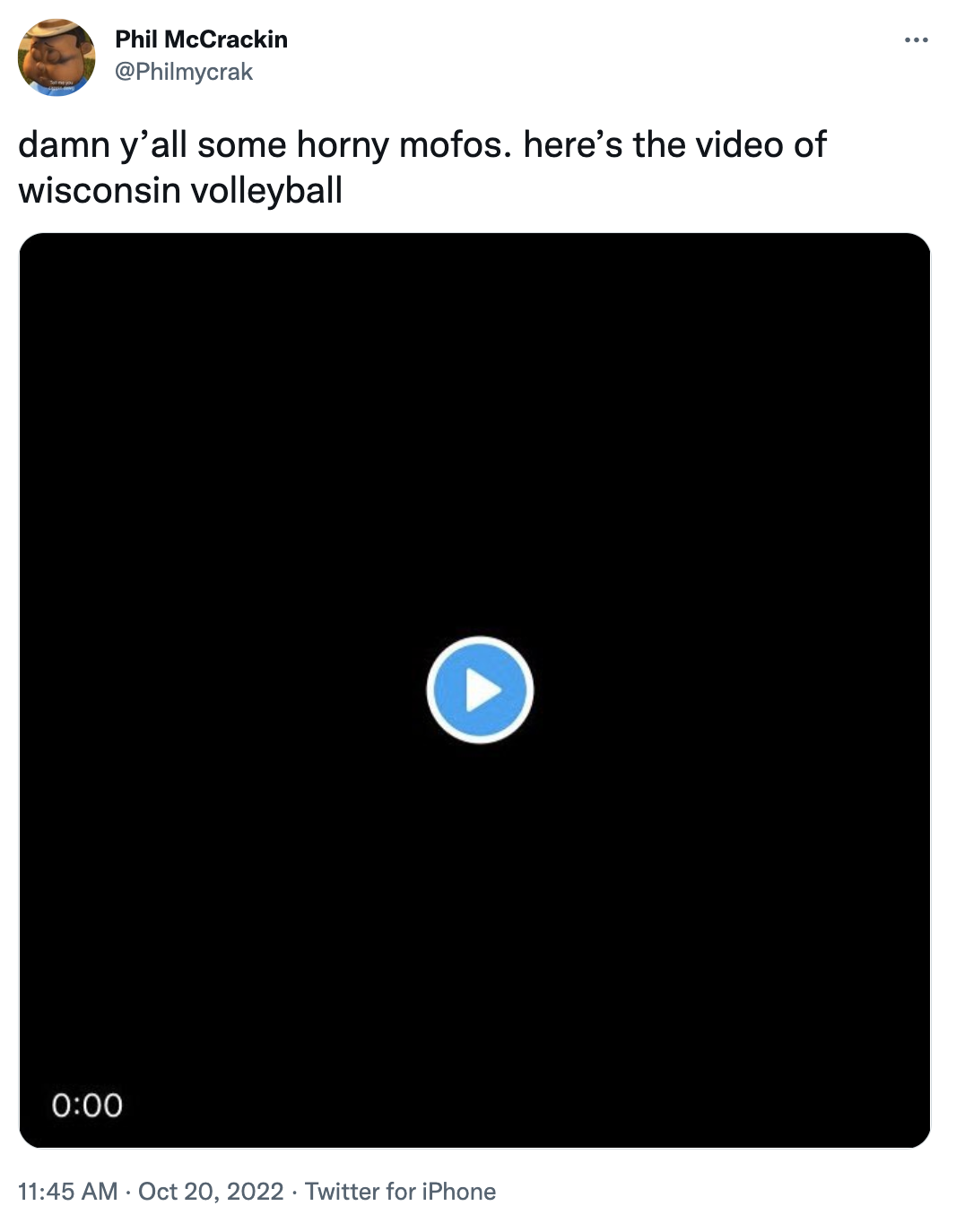Click the first name "Phil" in the header
The width and height of the screenshot is (956, 1232).
pos(135,39)
